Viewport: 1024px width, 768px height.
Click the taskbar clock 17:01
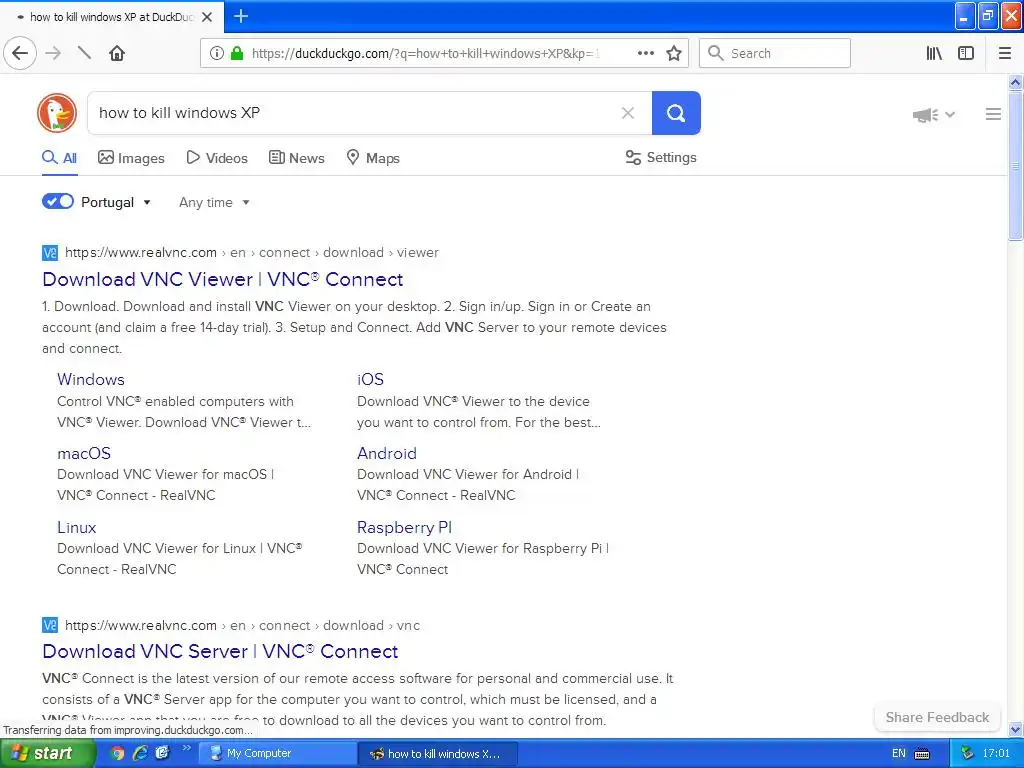click(x=995, y=753)
